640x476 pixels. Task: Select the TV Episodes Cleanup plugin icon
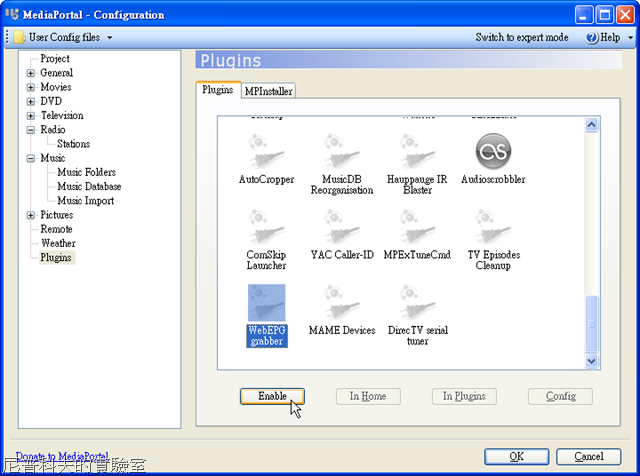493,227
